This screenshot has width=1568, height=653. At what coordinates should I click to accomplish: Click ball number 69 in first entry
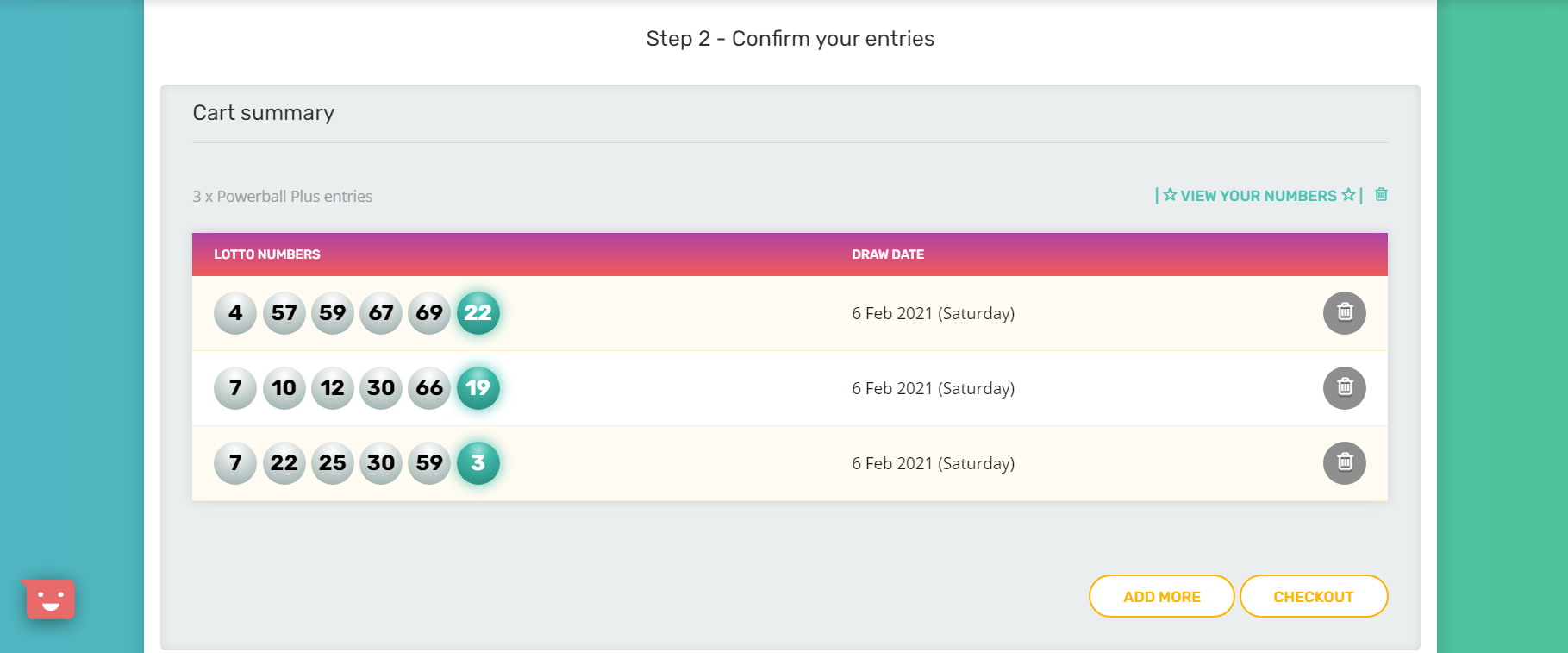(x=429, y=312)
